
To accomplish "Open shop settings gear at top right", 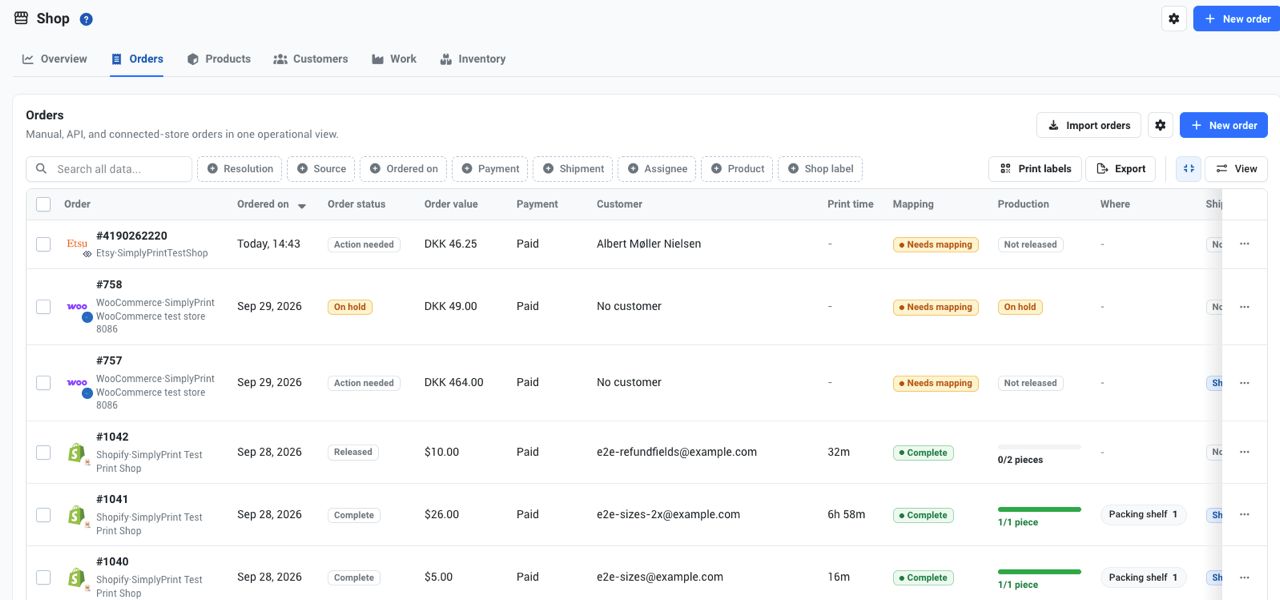I will (x=1174, y=19).
